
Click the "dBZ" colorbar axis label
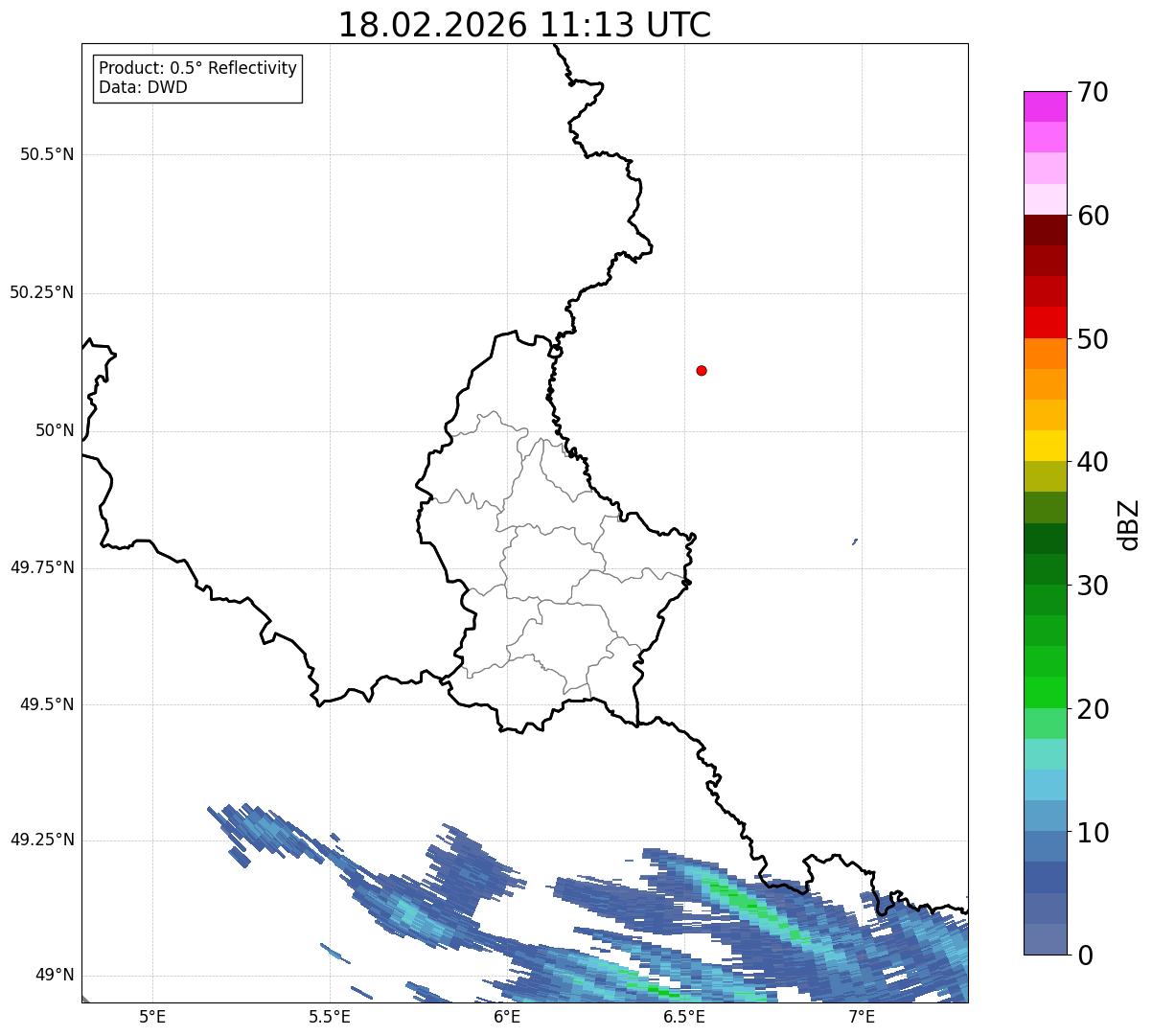[x=1129, y=524]
